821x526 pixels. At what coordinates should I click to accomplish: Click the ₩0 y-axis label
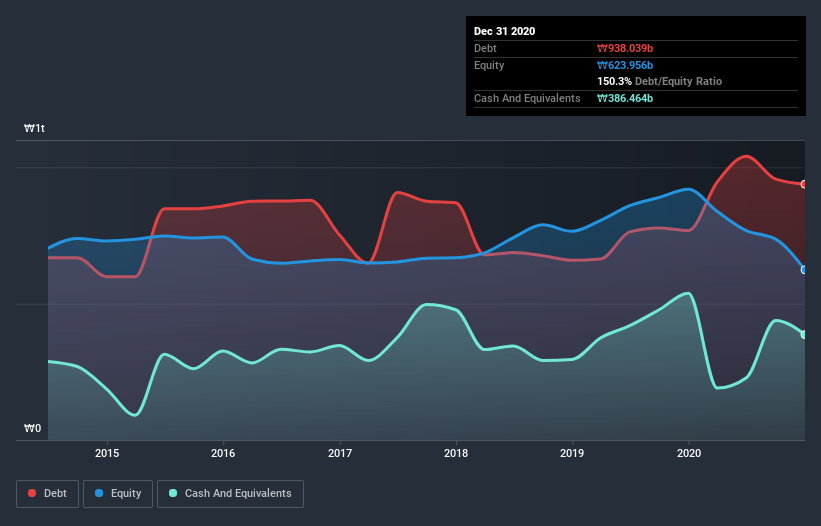[x=32, y=428]
